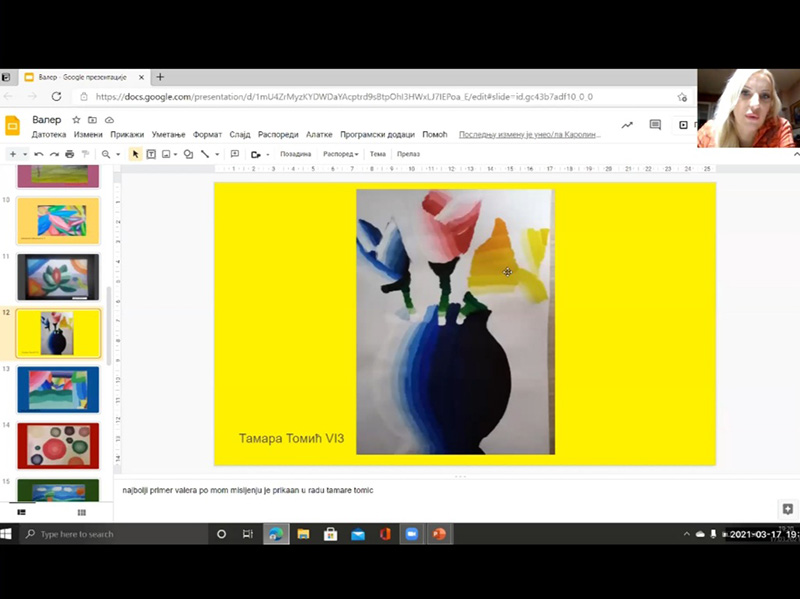
Task: Select slide 13 thumbnail
Action: click(x=58, y=390)
